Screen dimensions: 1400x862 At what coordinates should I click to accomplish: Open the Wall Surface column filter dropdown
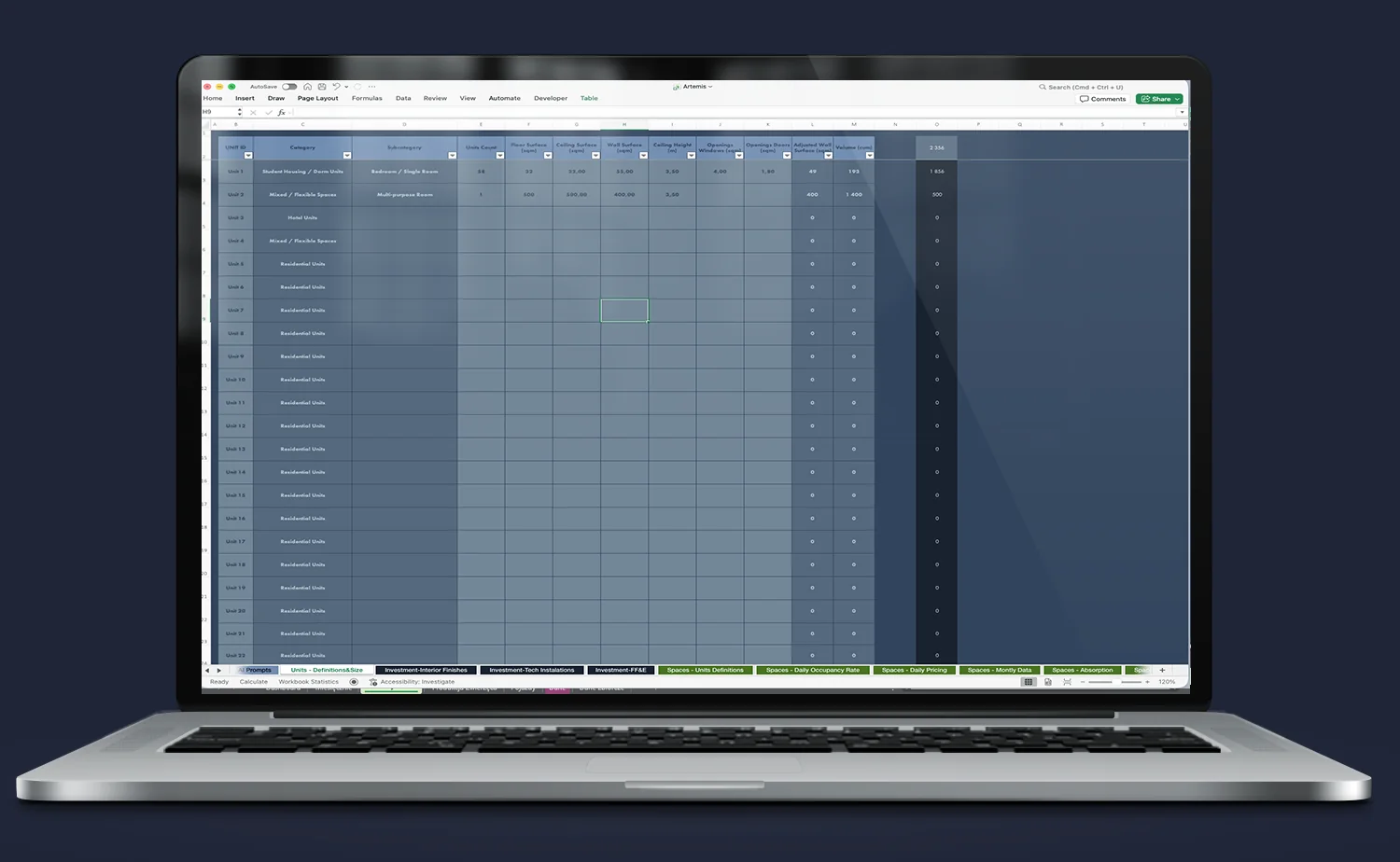(x=643, y=156)
